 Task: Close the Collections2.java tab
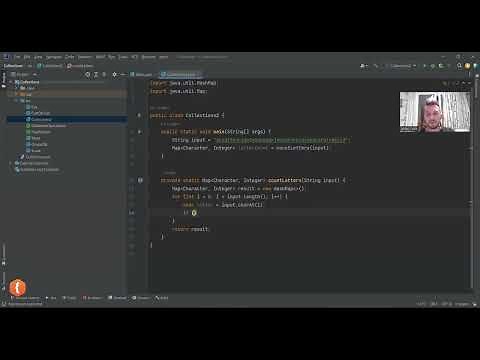coord(199,74)
